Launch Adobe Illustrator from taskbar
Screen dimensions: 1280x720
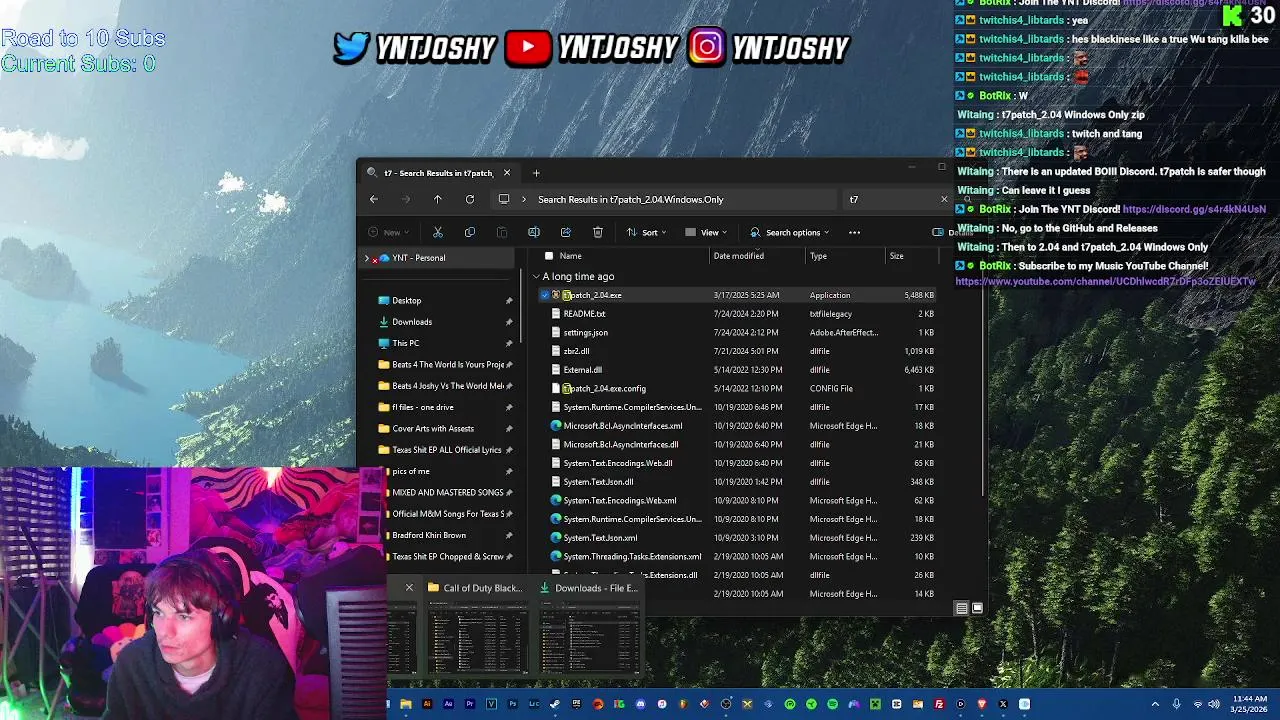point(427,704)
